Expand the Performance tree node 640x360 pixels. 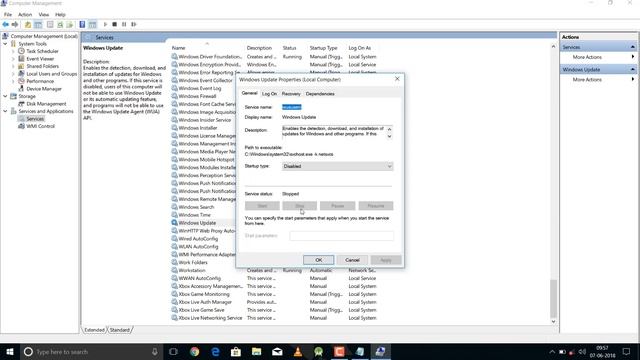[x=13, y=81]
